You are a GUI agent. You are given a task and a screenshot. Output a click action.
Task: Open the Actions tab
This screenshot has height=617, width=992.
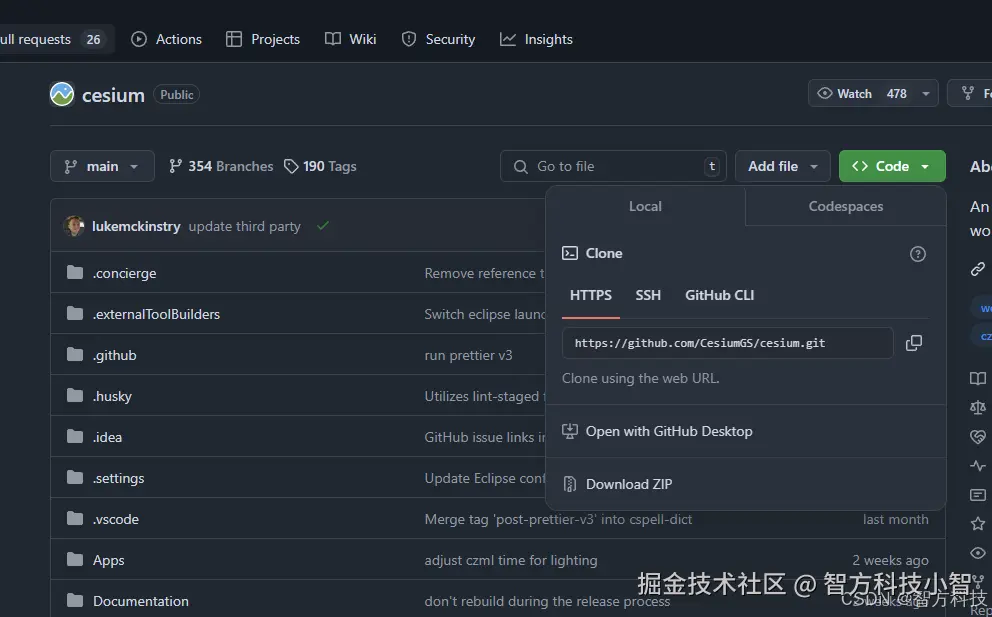pos(166,39)
